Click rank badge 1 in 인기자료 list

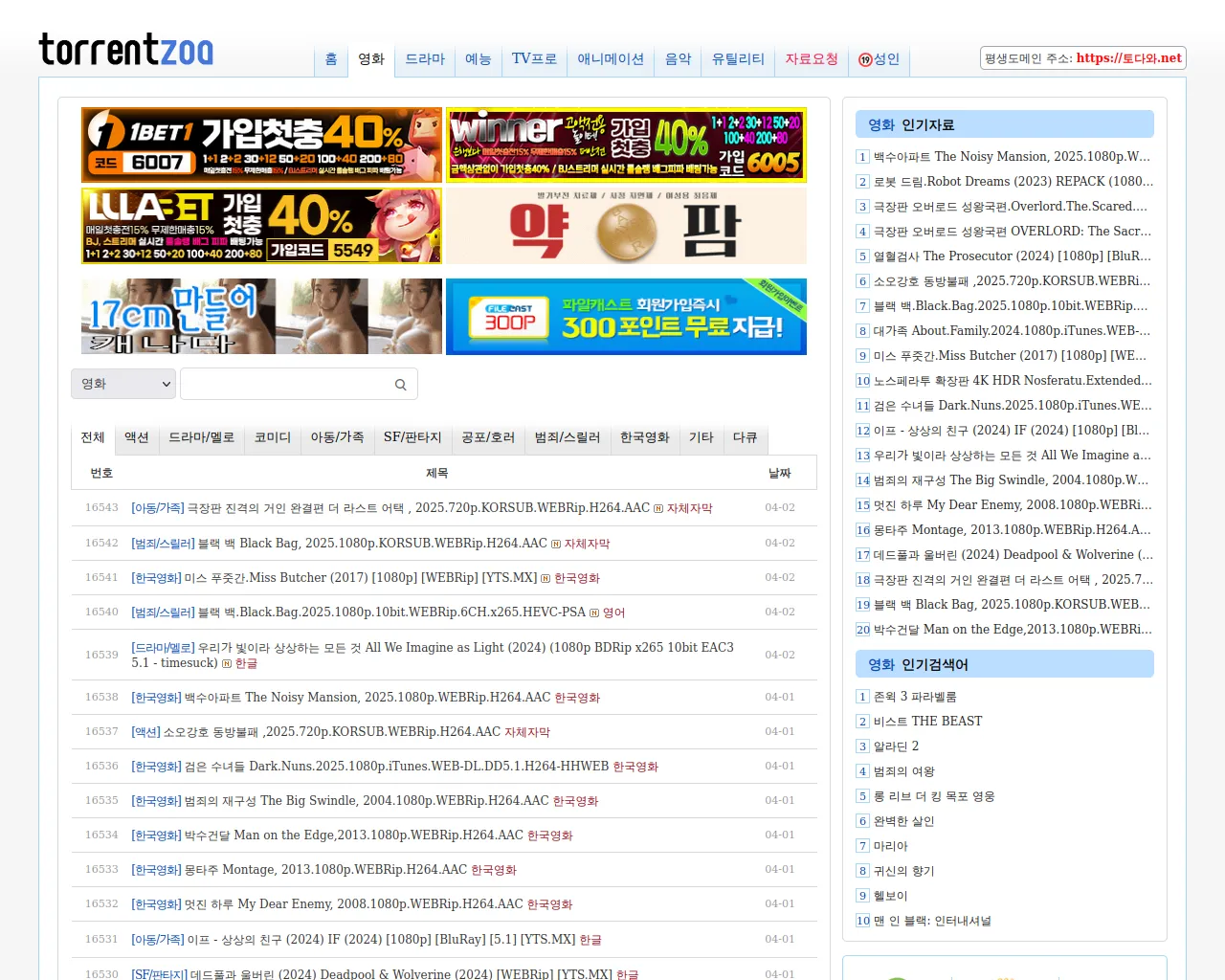click(862, 157)
